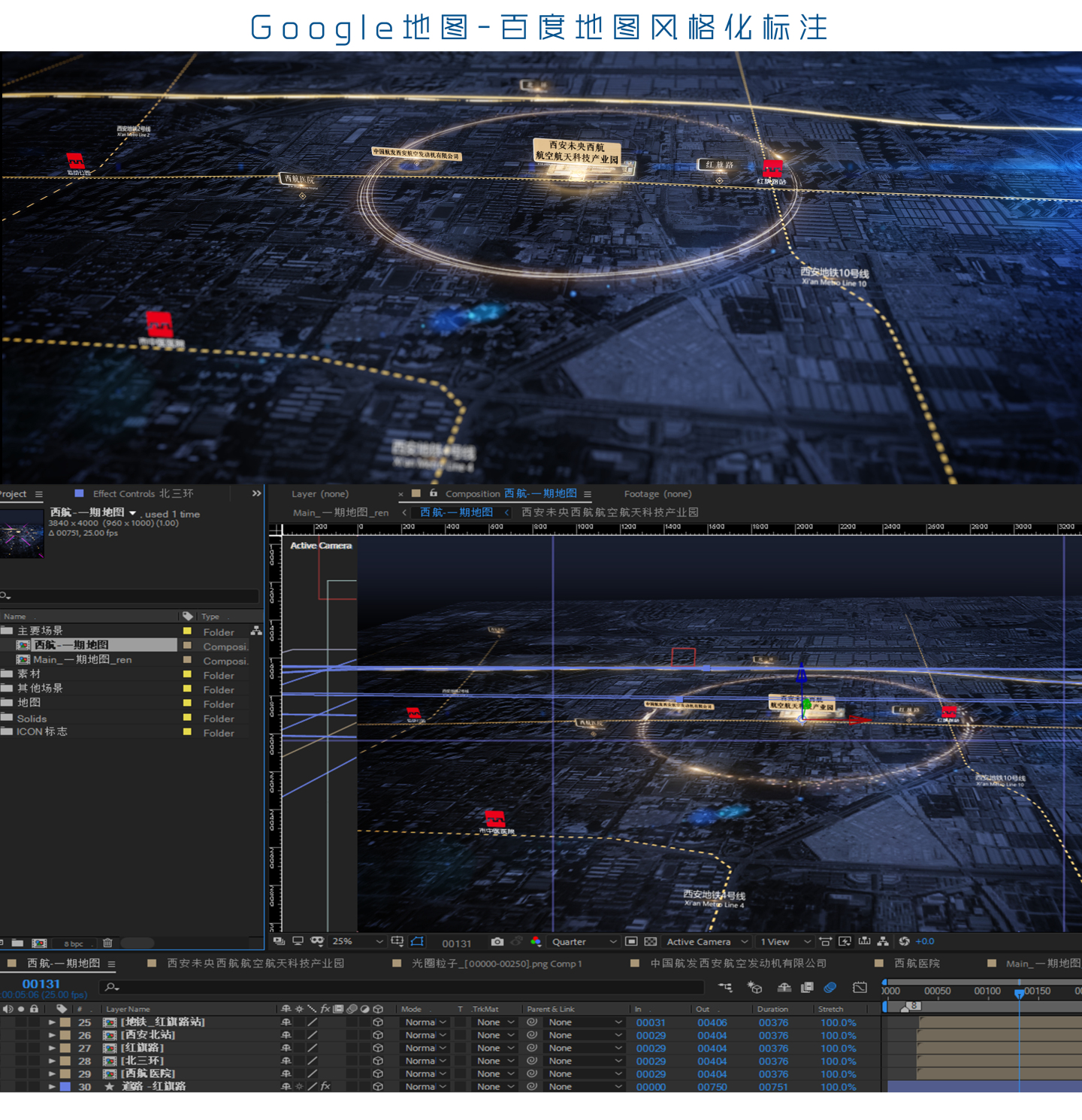This screenshot has width=1082, height=1120.
Task: Open the composition mini-flowchart in timeline
Action: point(725,987)
